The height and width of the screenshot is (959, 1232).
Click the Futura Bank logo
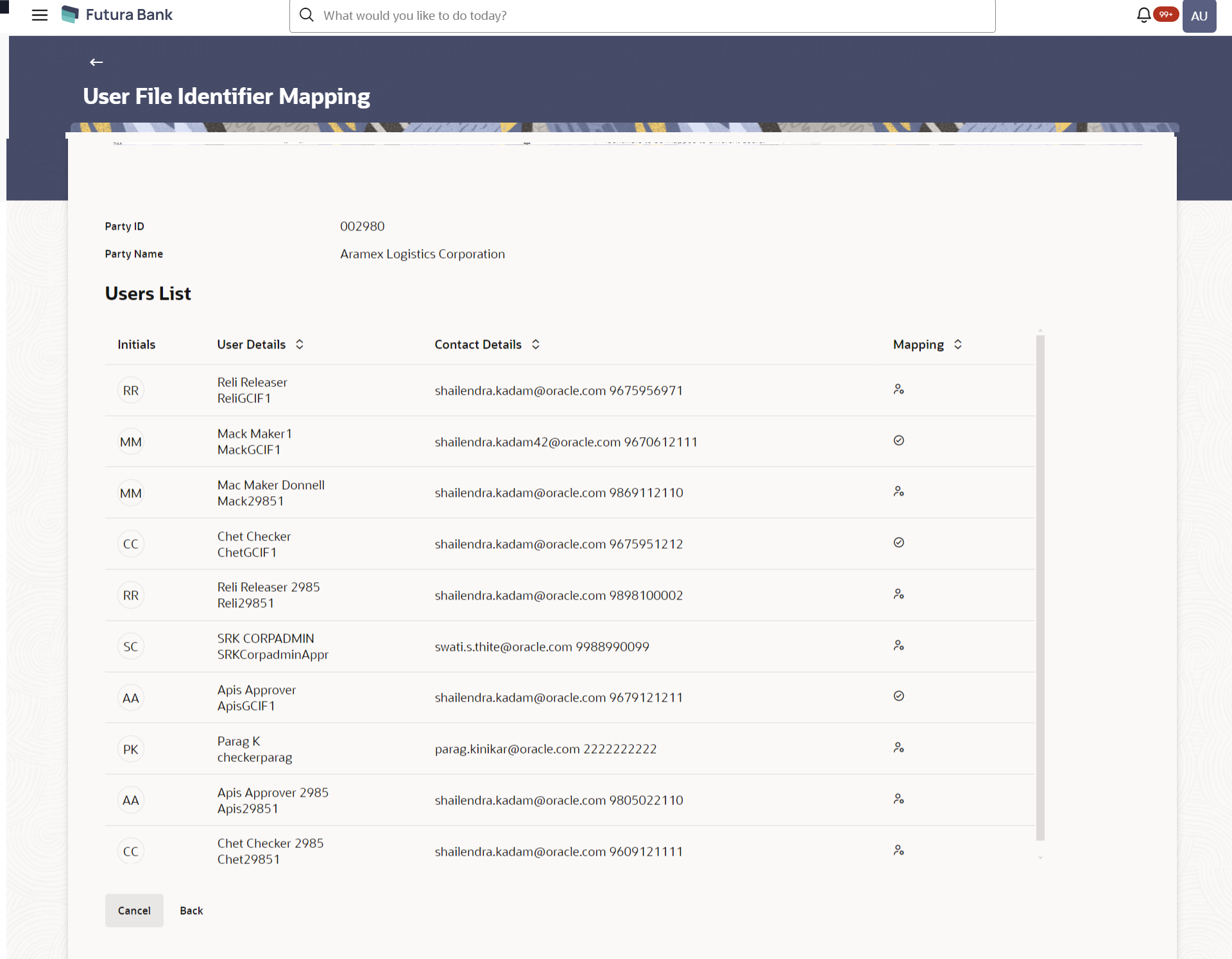(117, 15)
